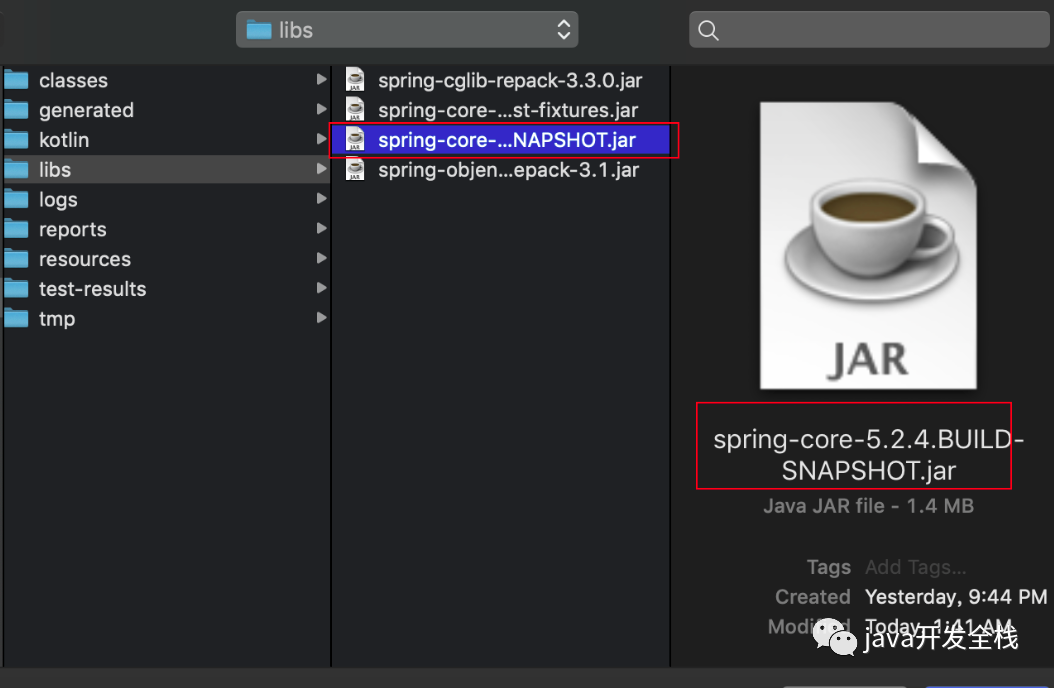Click the magnifying glass in the search field
The width and height of the screenshot is (1054, 688).
point(708,30)
